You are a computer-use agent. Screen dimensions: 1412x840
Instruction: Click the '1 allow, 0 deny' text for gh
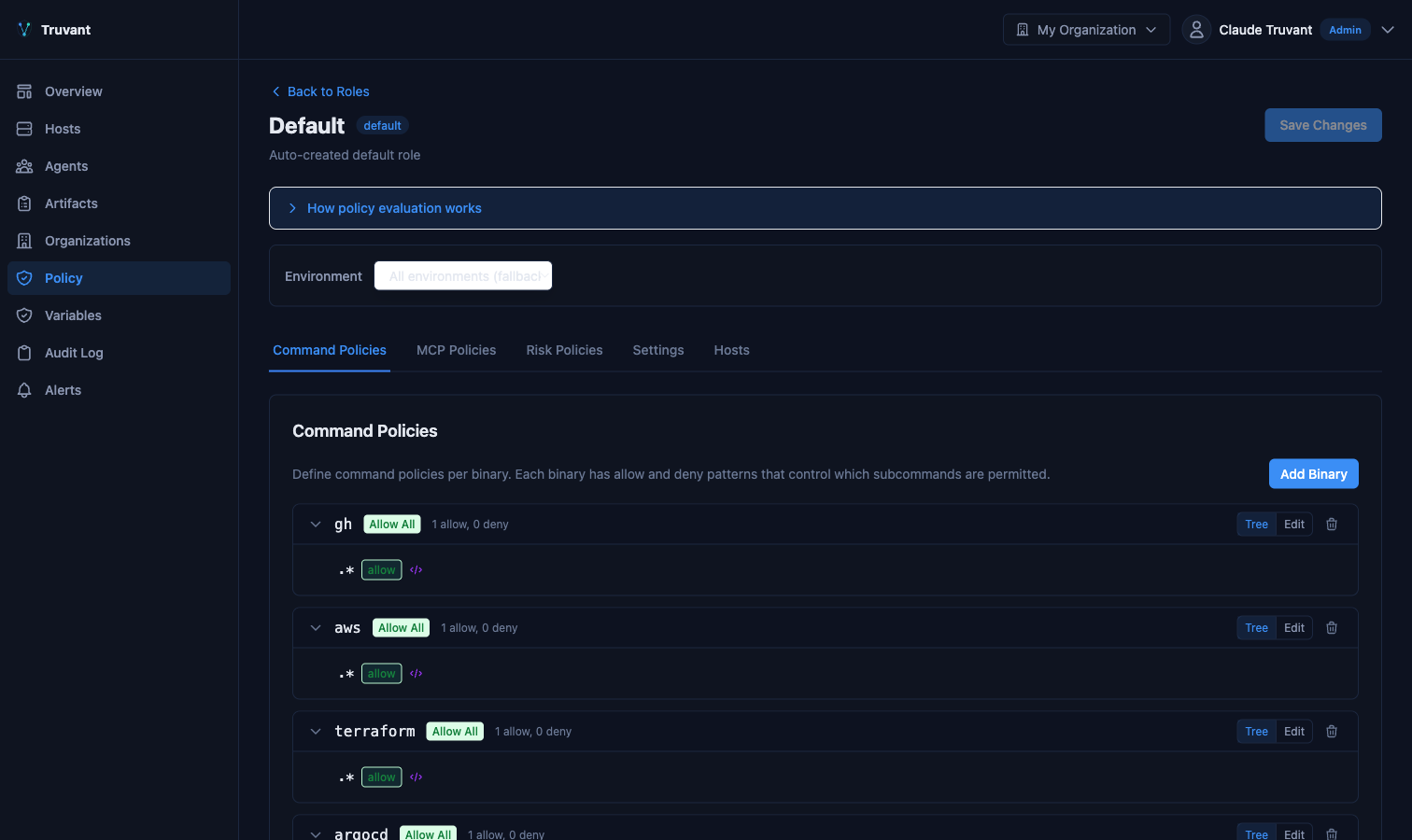pyautogui.click(x=470, y=525)
